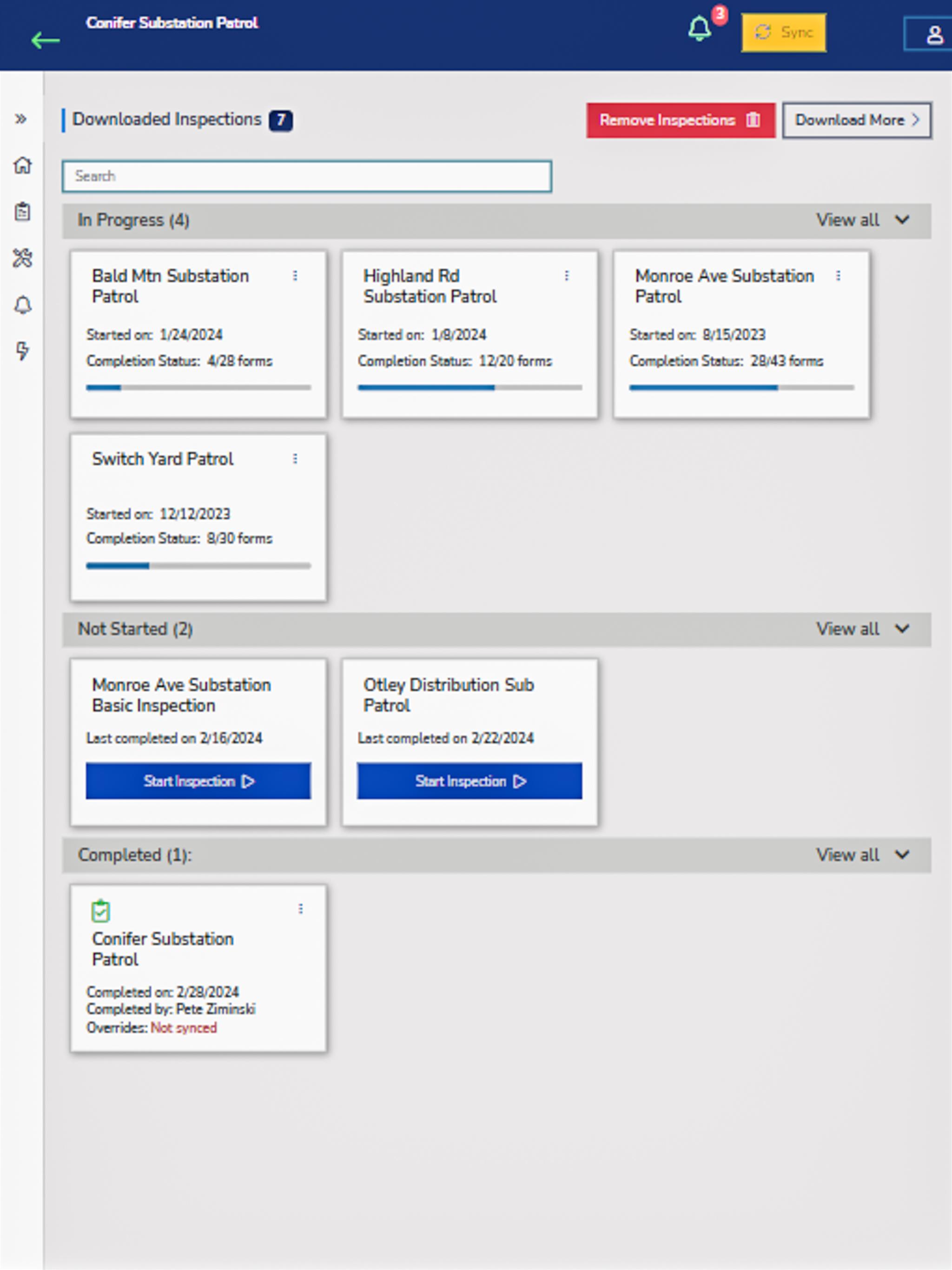This screenshot has width=952, height=1270.
Task: Click the Completed (1) header label
Action: [x=135, y=855]
